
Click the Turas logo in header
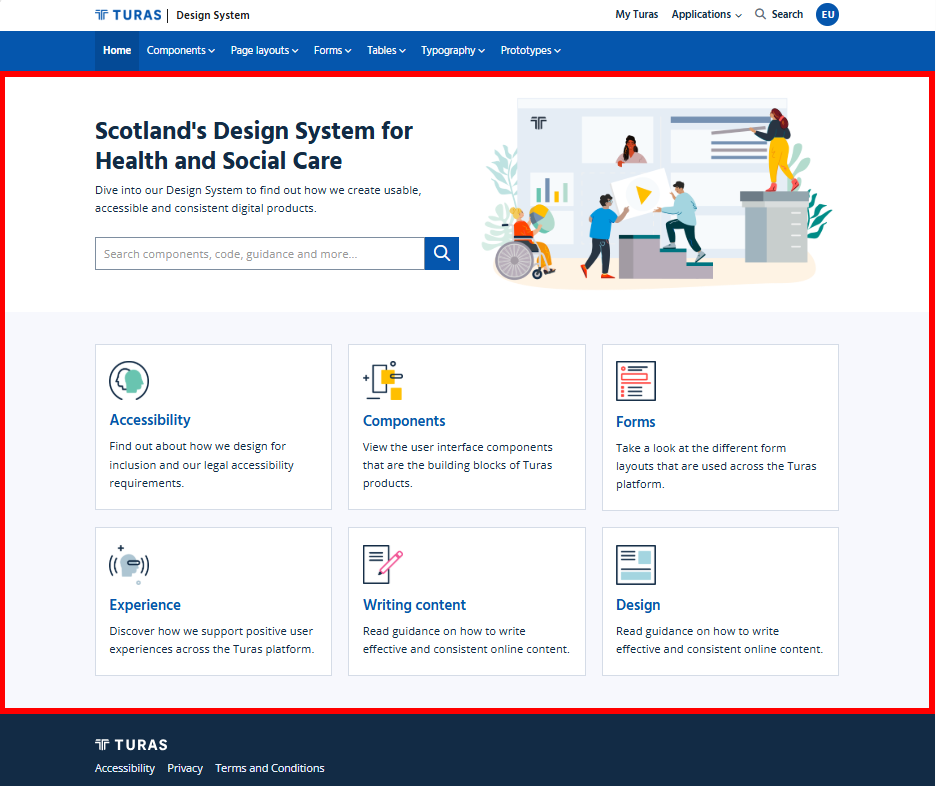click(x=128, y=15)
